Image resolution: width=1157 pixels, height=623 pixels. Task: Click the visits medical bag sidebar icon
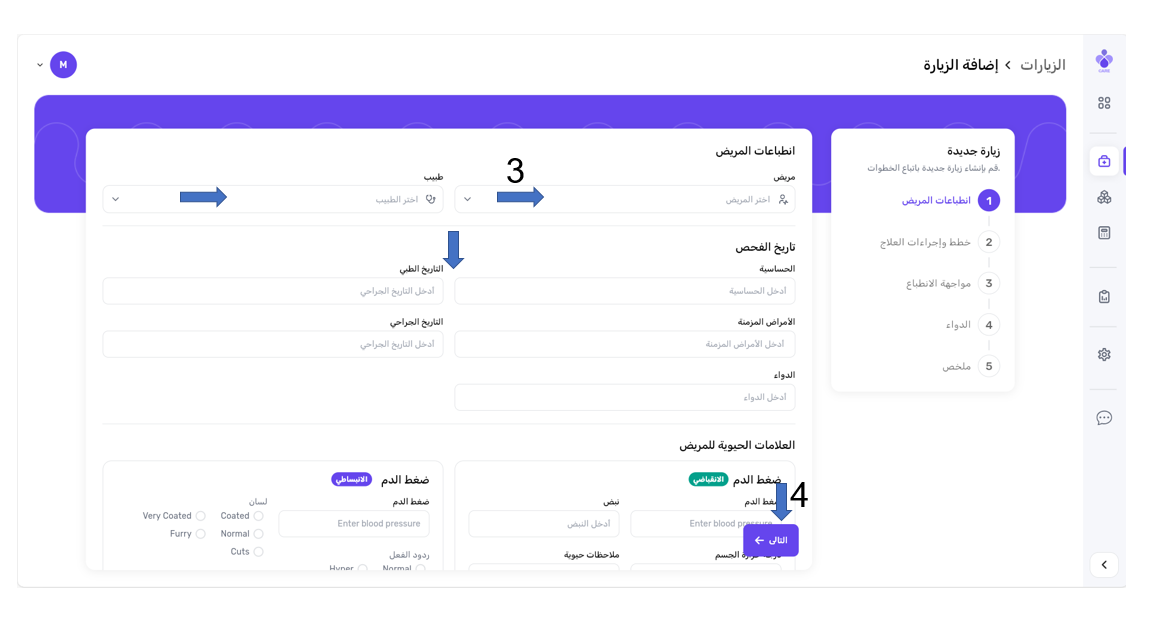click(x=1104, y=161)
